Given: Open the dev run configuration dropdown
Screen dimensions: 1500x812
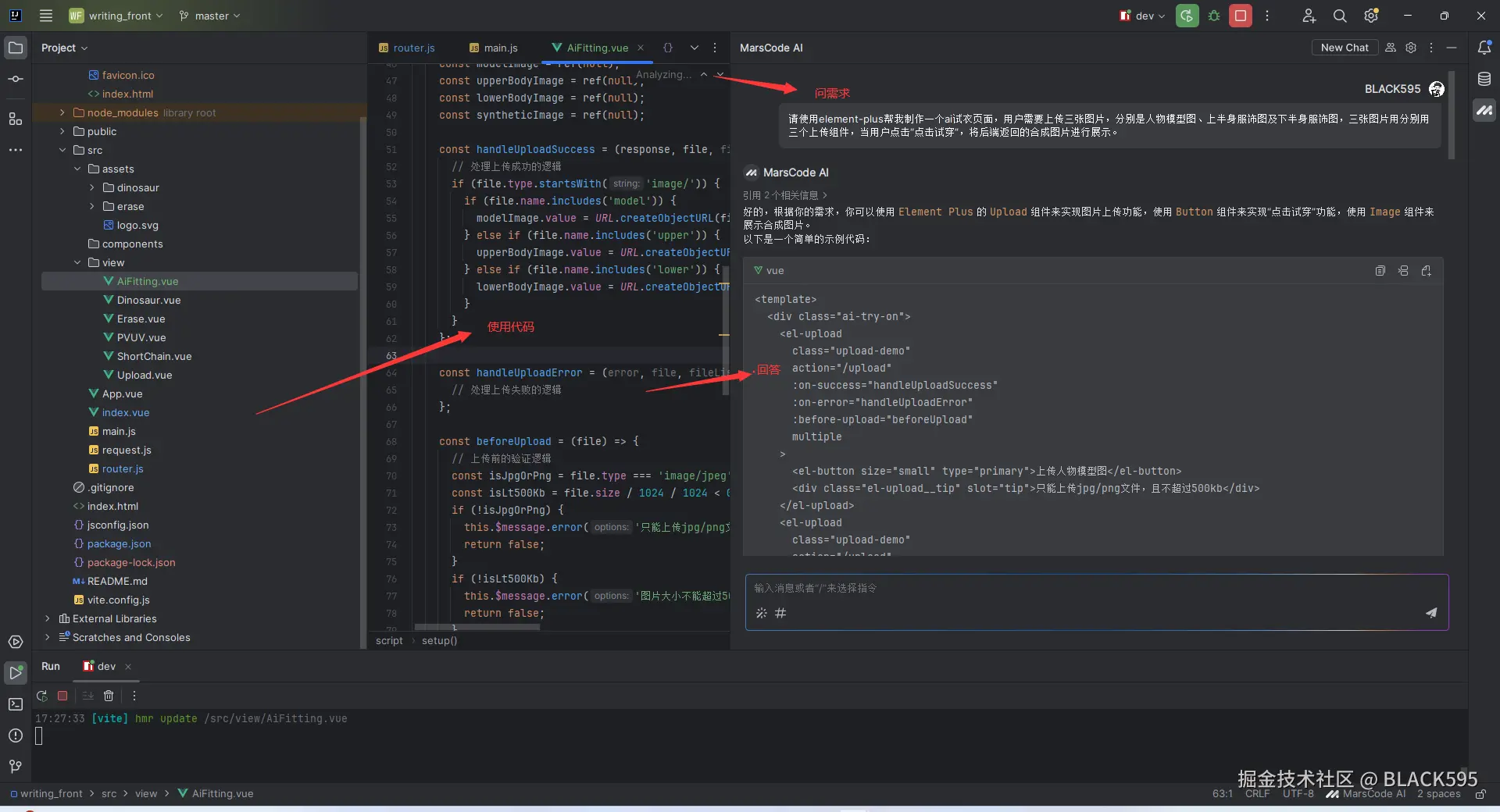Looking at the screenshot, I should coord(1142,16).
